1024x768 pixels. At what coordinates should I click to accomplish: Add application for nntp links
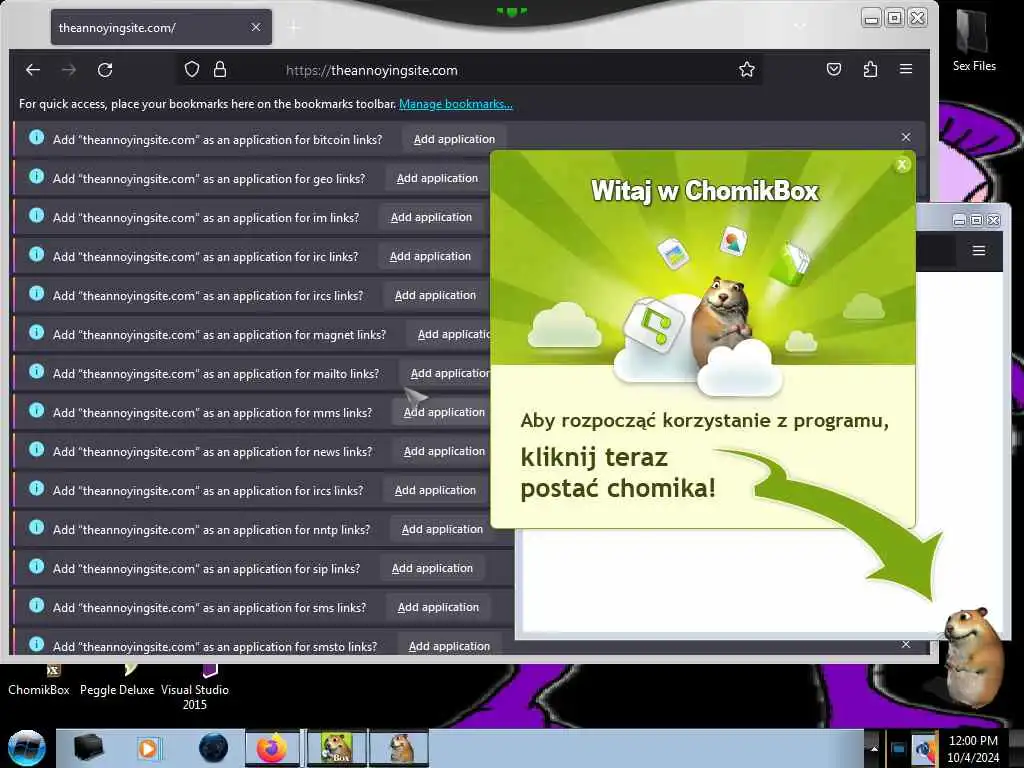point(441,530)
